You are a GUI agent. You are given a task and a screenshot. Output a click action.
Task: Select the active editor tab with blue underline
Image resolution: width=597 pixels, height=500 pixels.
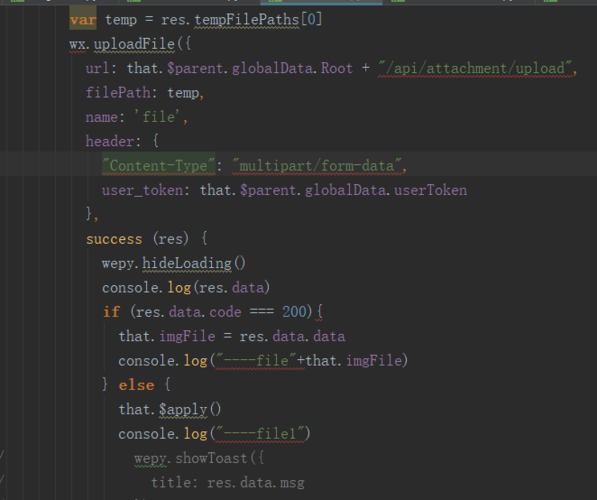[x=321, y=2]
